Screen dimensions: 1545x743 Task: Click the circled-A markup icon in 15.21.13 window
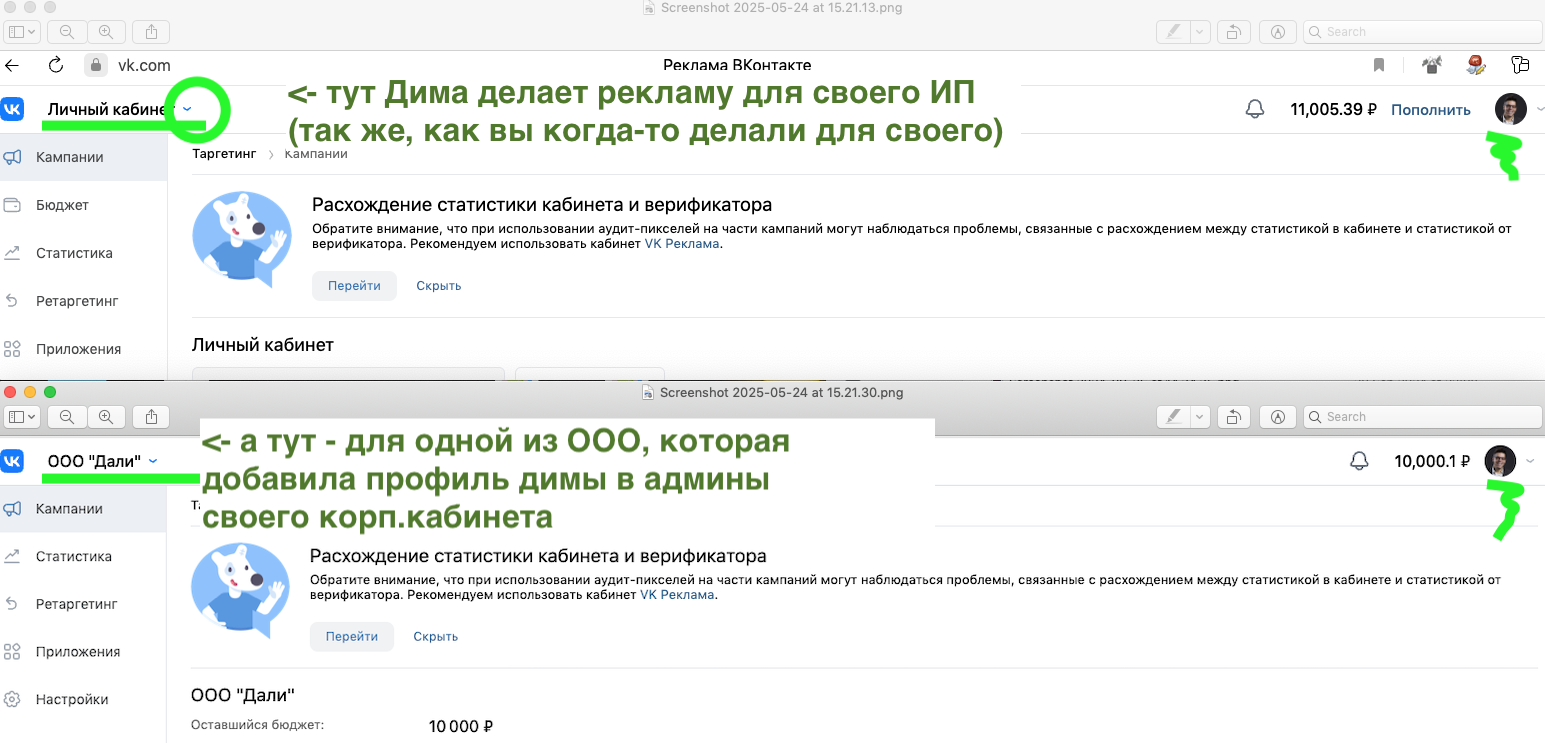[x=1277, y=32]
